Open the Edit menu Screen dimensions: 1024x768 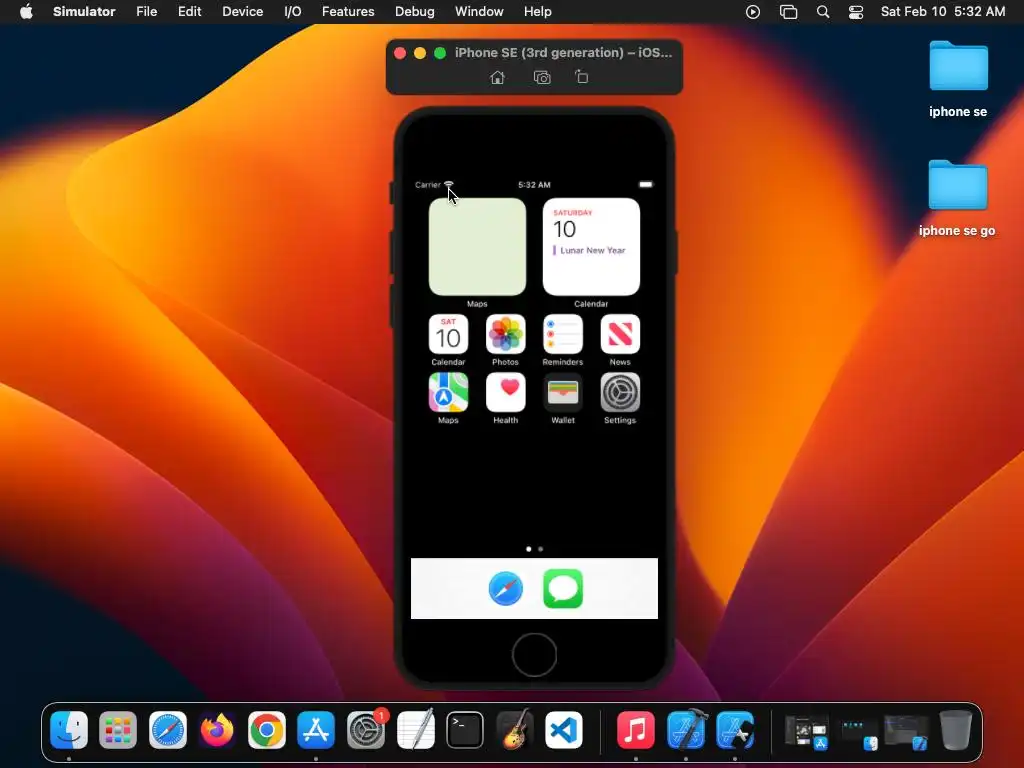pos(189,12)
